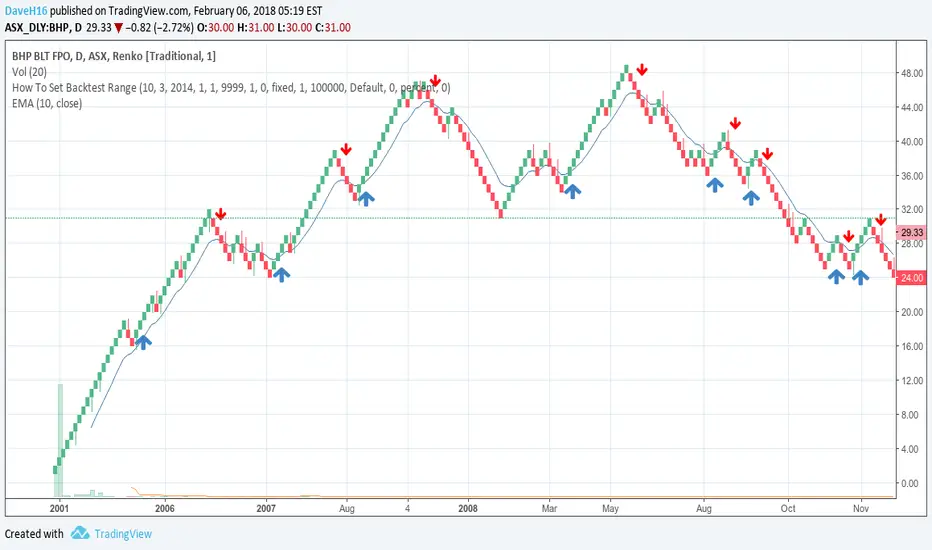Screen dimensions: 932x550
Task: Click the Oct time axis label
Action: point(788,508)
